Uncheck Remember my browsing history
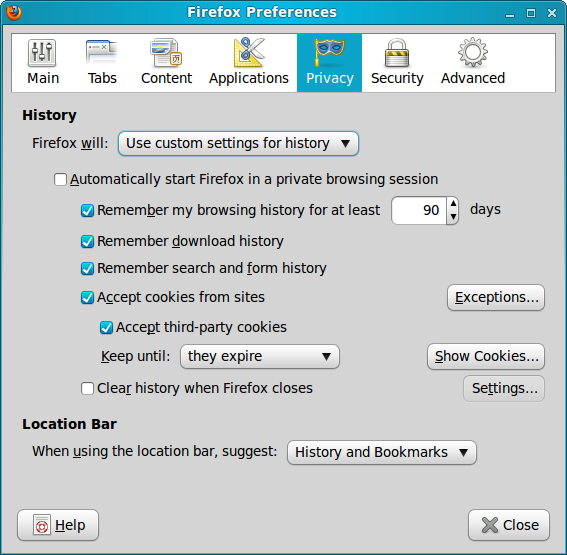 (87, 210)
